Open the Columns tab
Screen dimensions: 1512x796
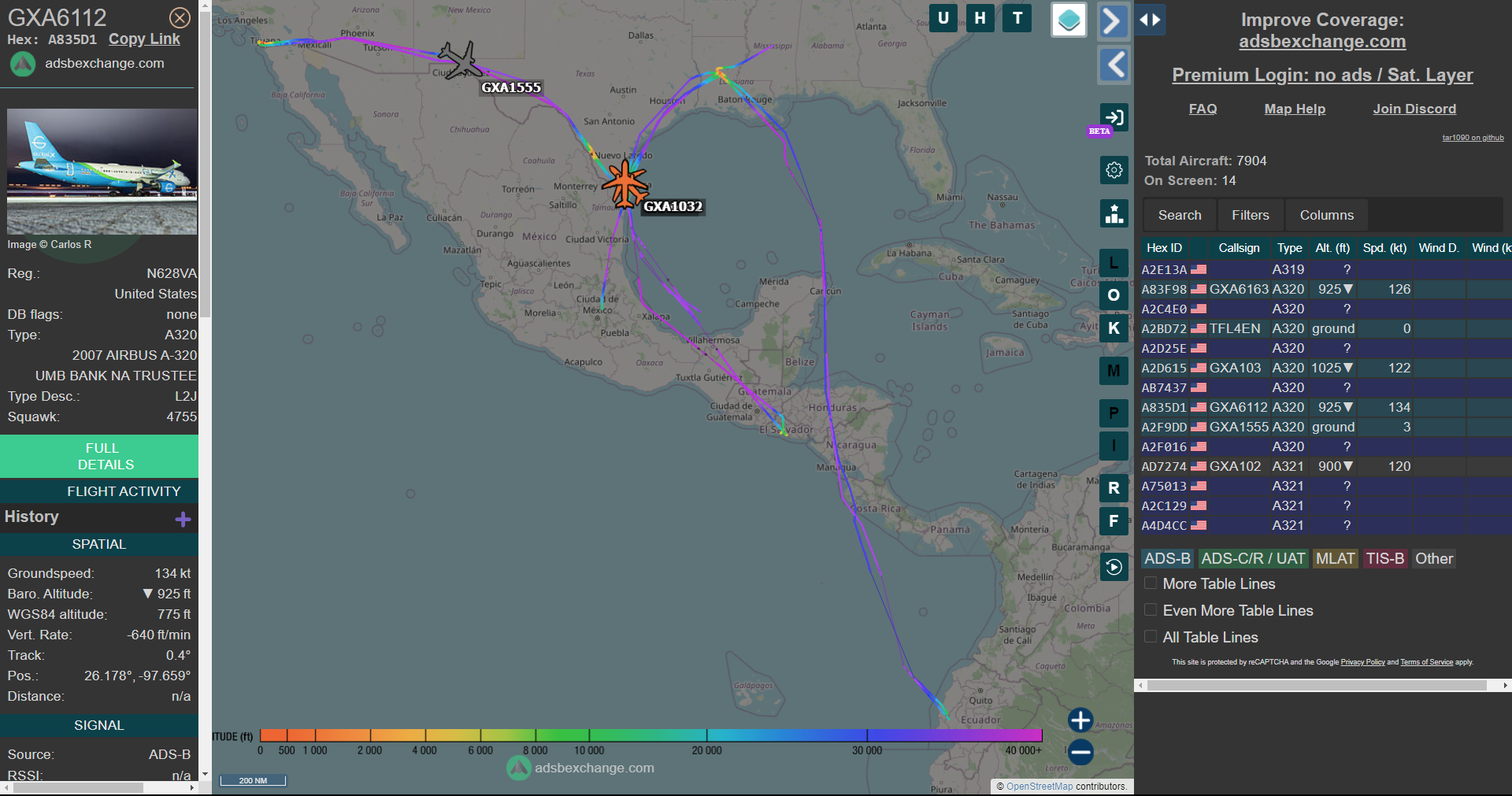[1327, 215]
